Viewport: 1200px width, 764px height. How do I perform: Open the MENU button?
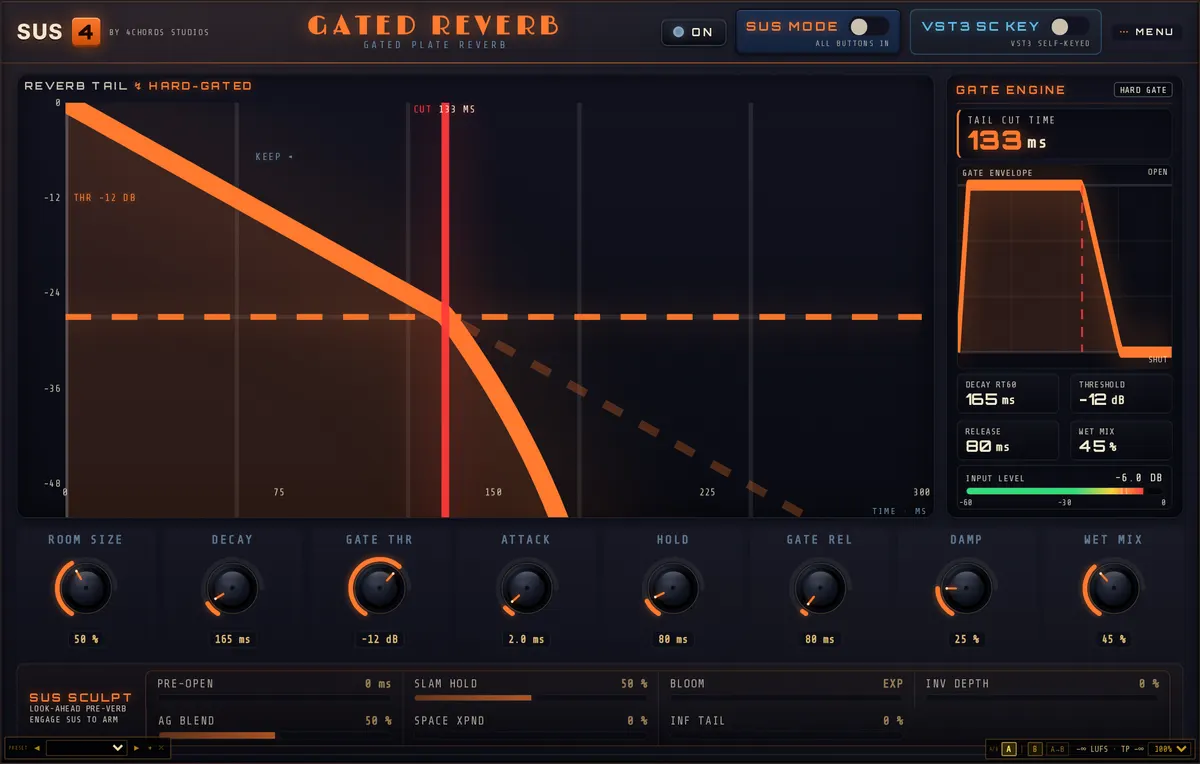[1147, 32]
